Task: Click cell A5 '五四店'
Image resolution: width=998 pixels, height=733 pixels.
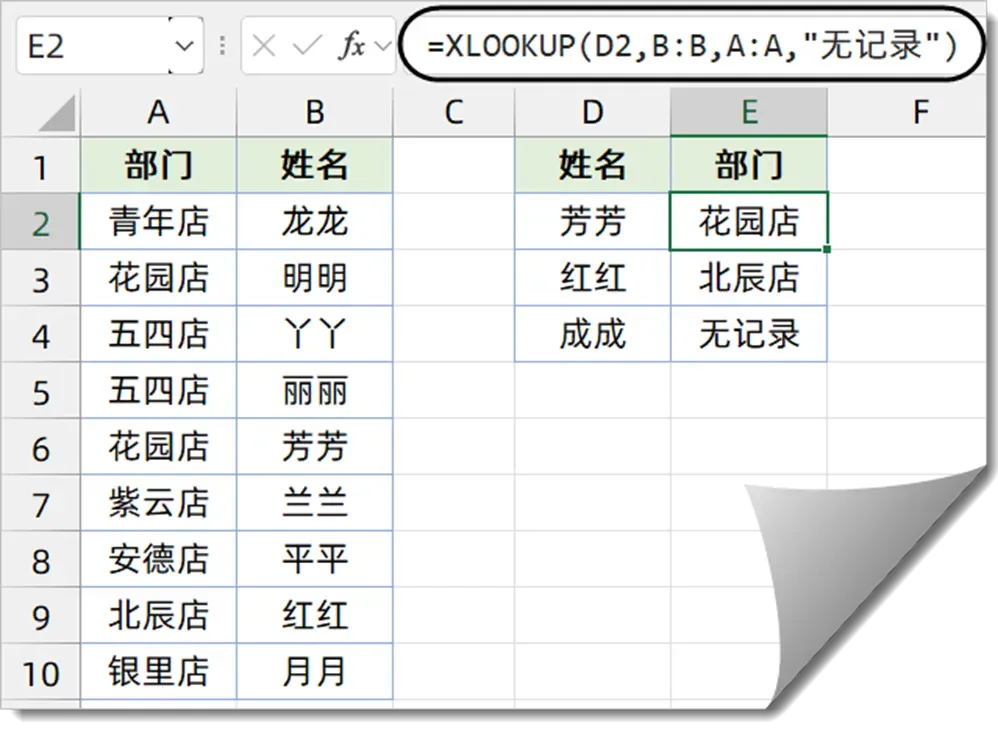Action: (158, 391)
